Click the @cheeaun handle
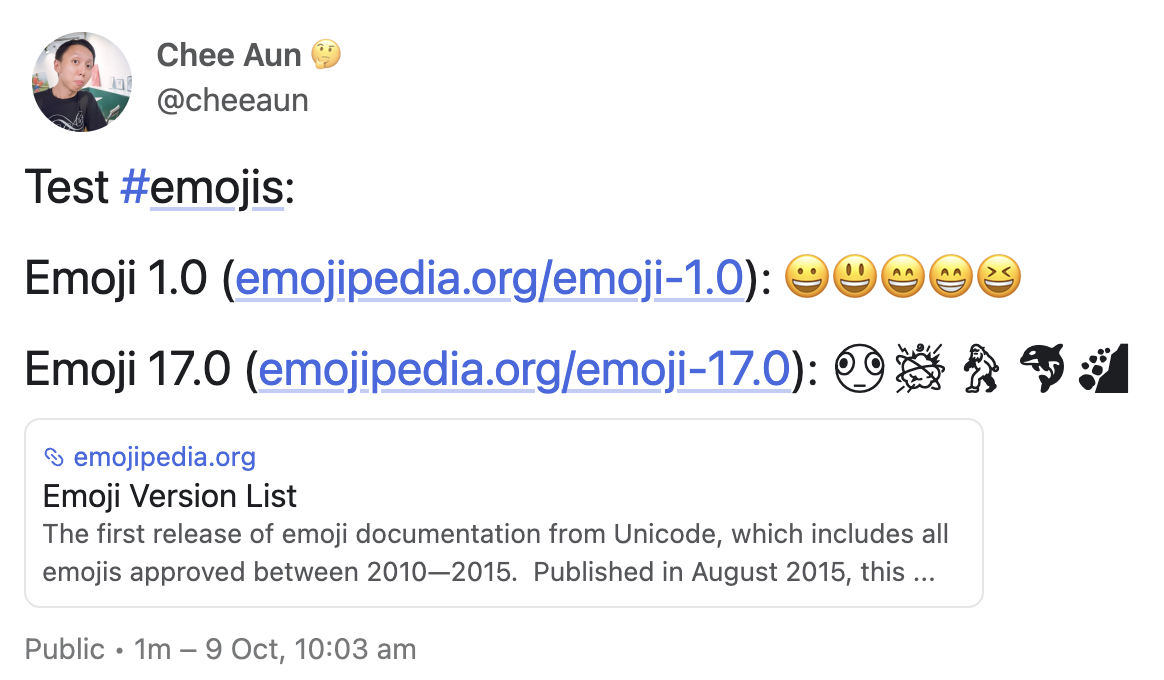 tap(232, 100)
